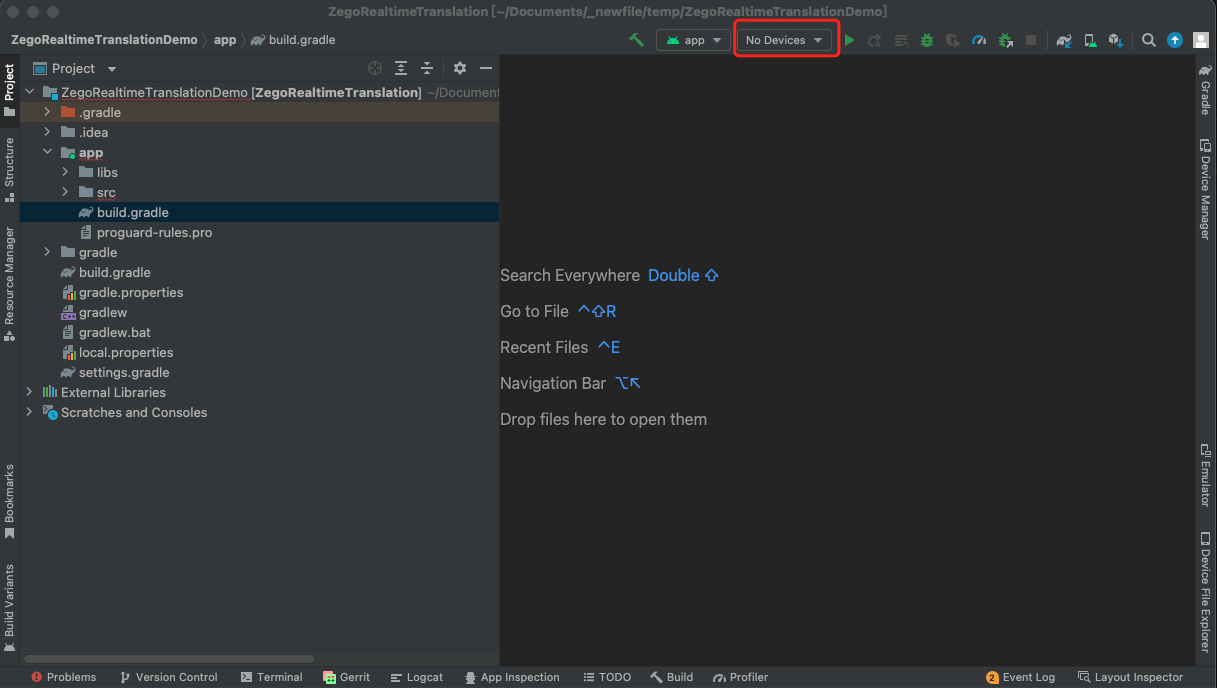Open the App Inspection tool window

click(512, 677)
